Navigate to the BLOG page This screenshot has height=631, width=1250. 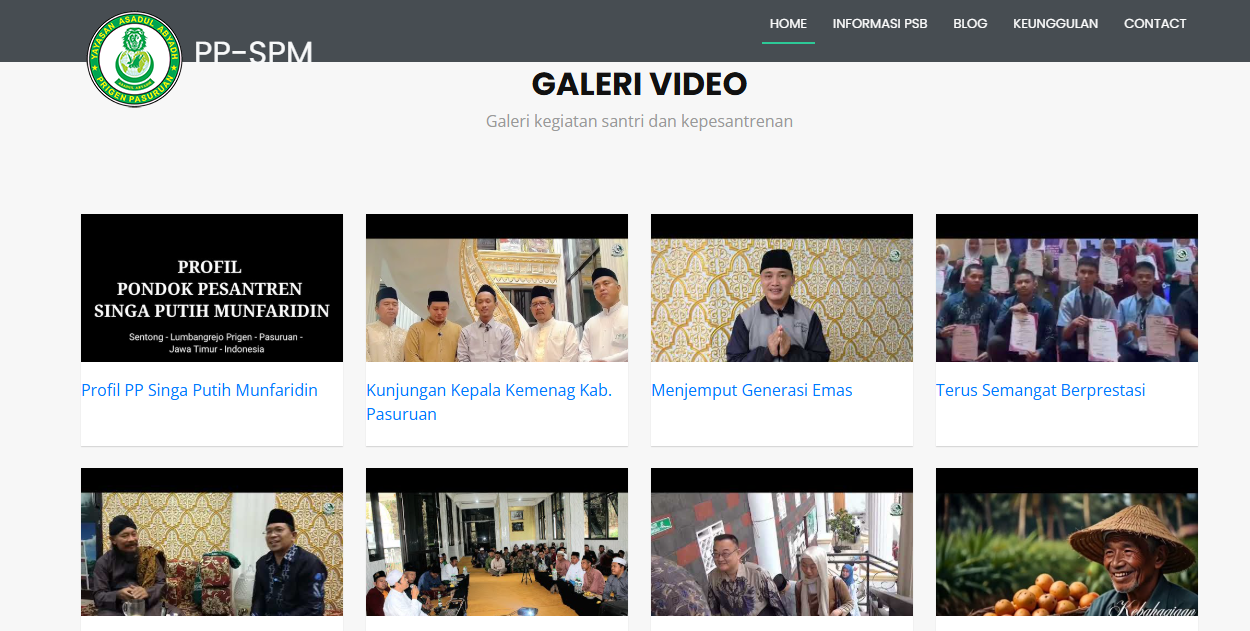point(970,24)
